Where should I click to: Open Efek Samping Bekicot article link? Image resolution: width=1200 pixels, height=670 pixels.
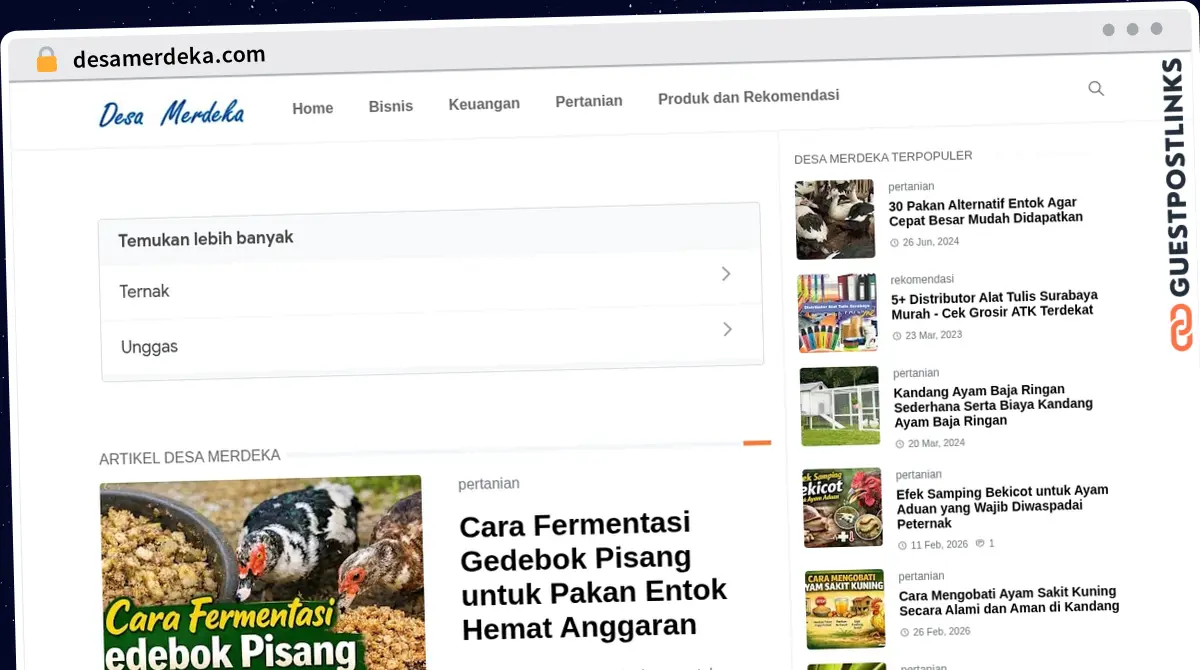click(1002, 507)
